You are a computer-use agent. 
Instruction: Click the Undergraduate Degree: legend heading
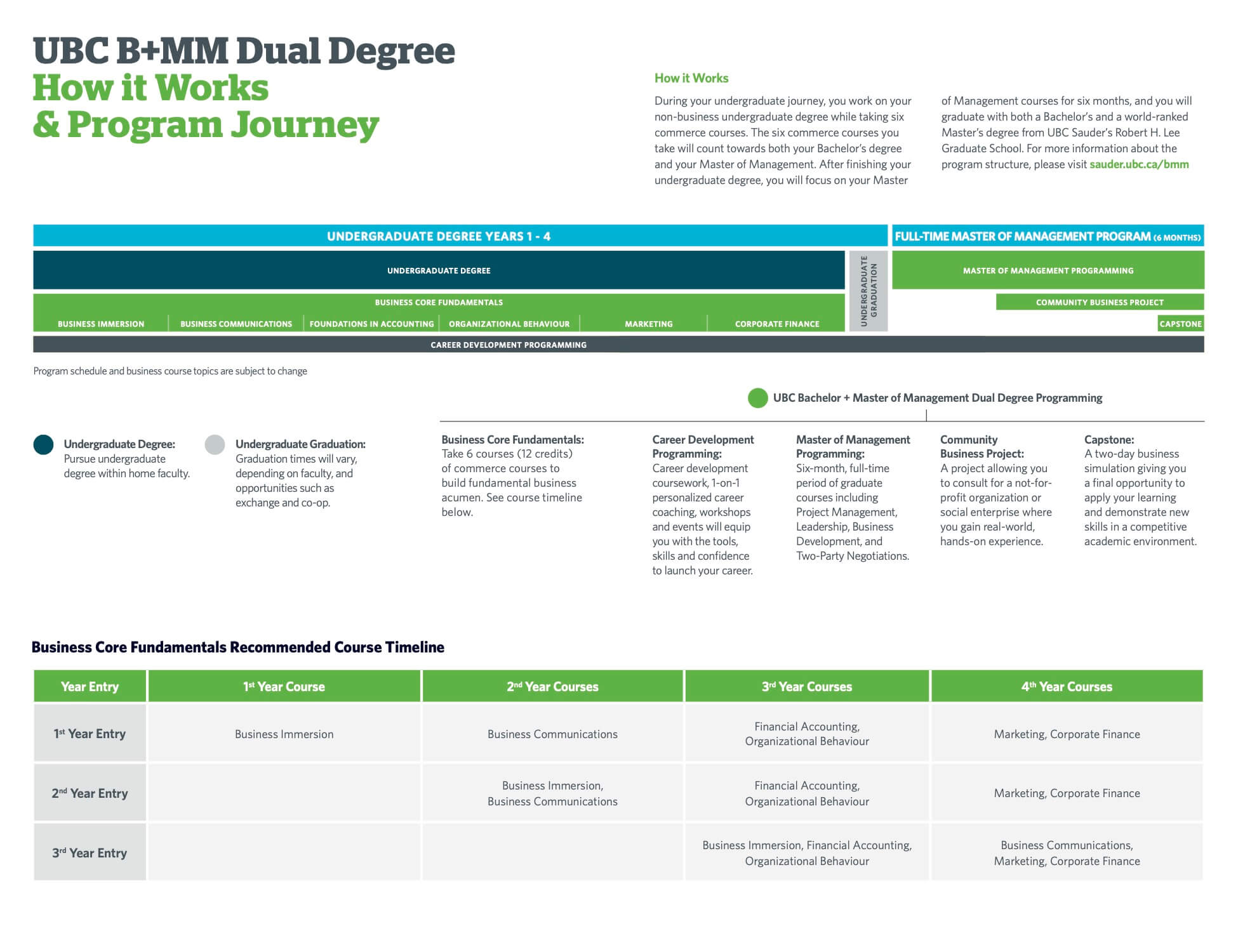point(119,444)
